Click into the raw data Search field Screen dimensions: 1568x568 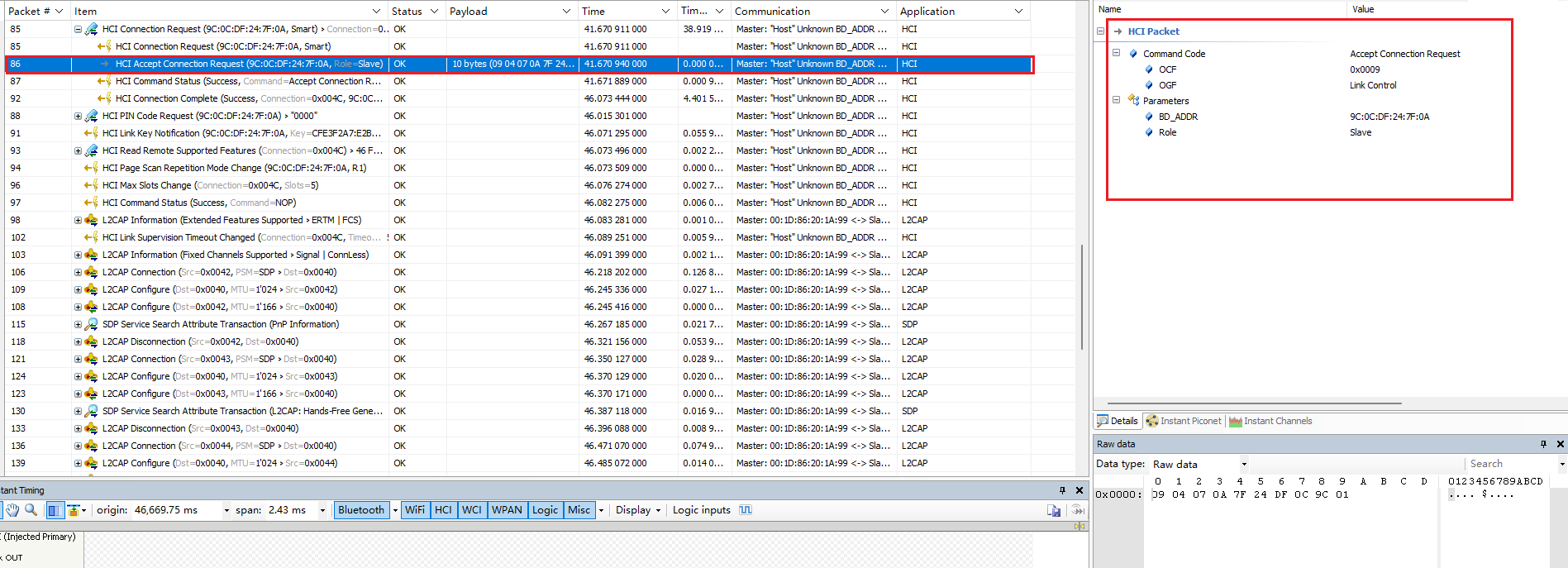(1511, 464)
